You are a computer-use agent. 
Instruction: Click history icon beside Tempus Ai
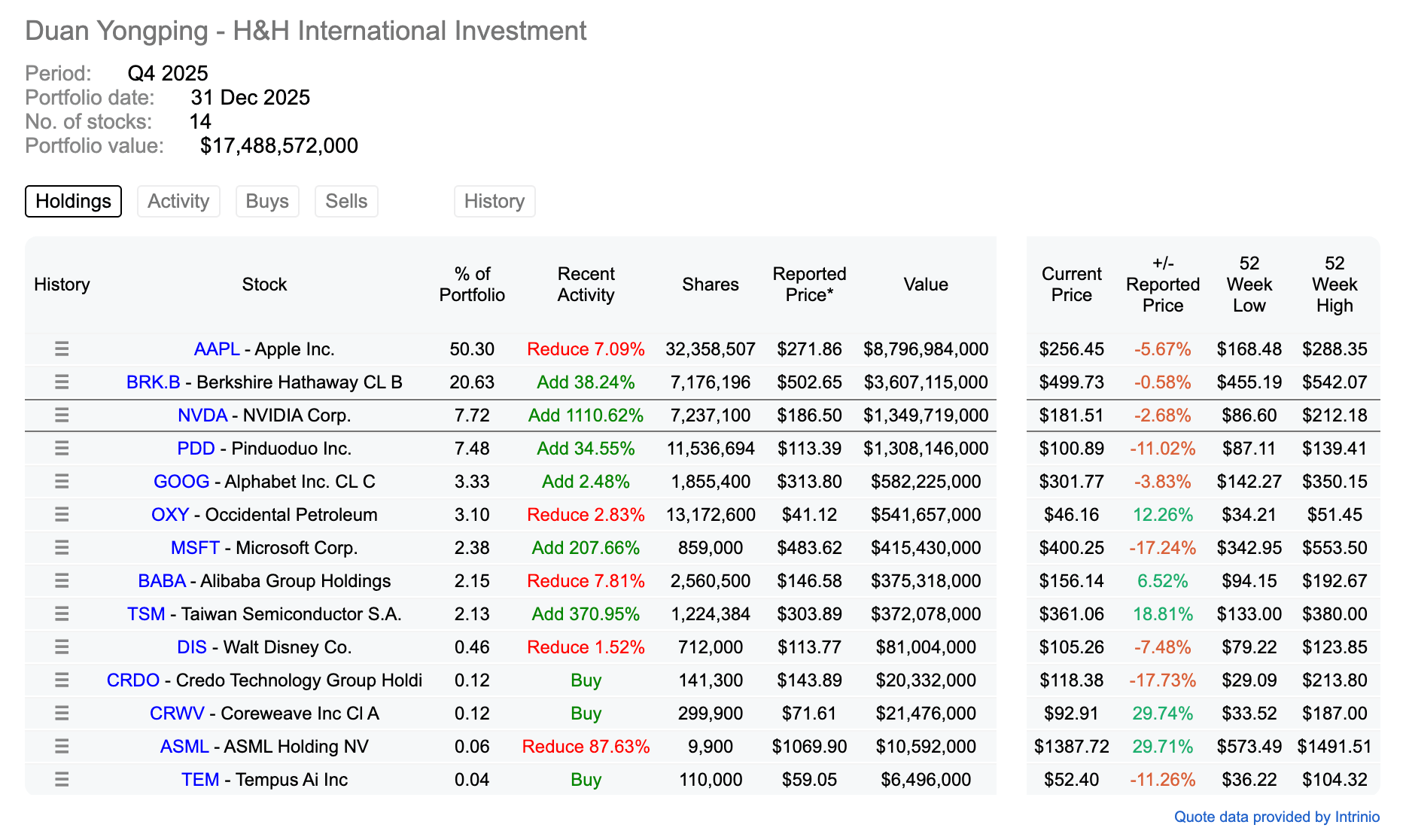[x=62, y=780]
